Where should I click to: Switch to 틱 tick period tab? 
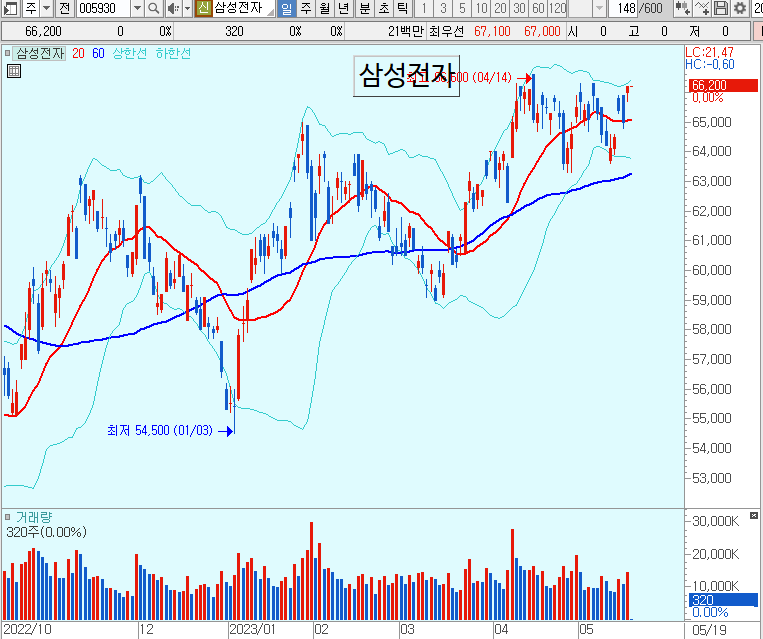[402, 8]
